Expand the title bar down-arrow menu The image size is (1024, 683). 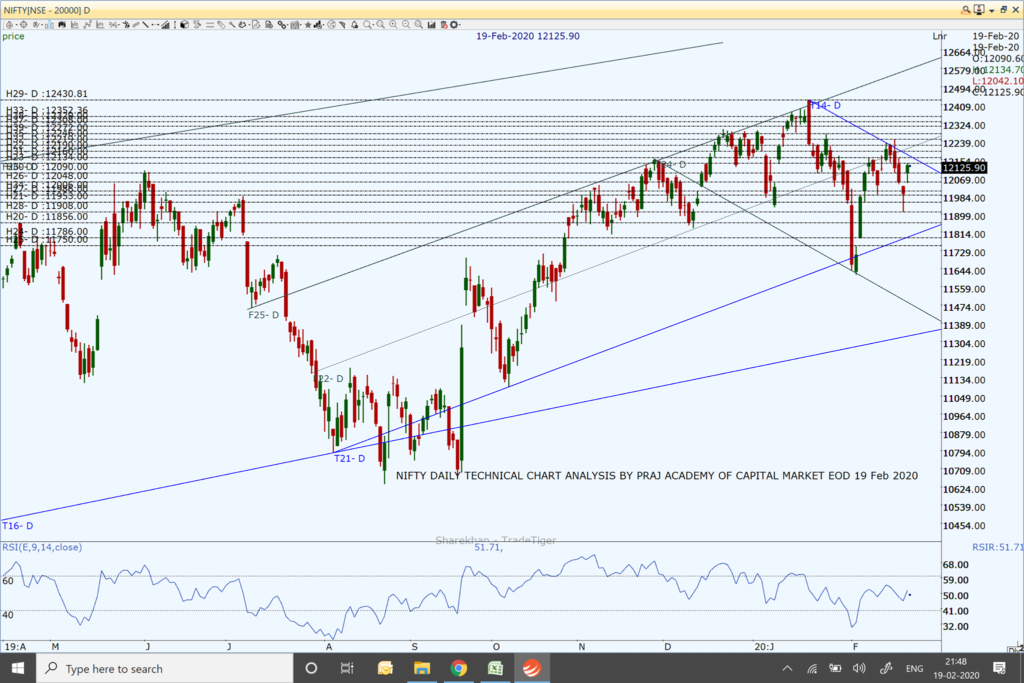[x=991, y=10]
